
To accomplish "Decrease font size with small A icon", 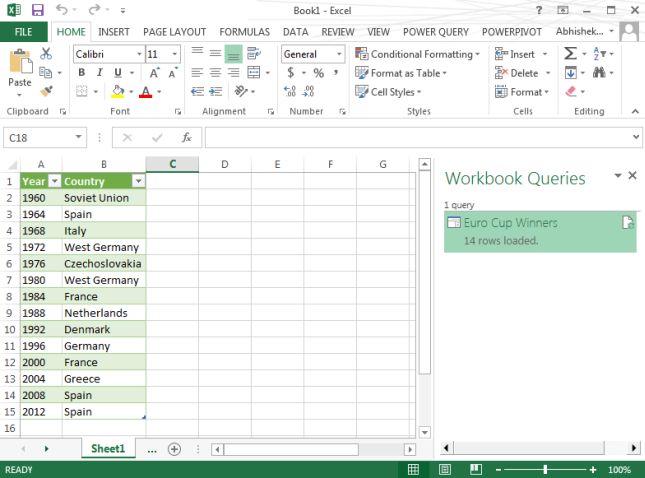I will [173, 73].
